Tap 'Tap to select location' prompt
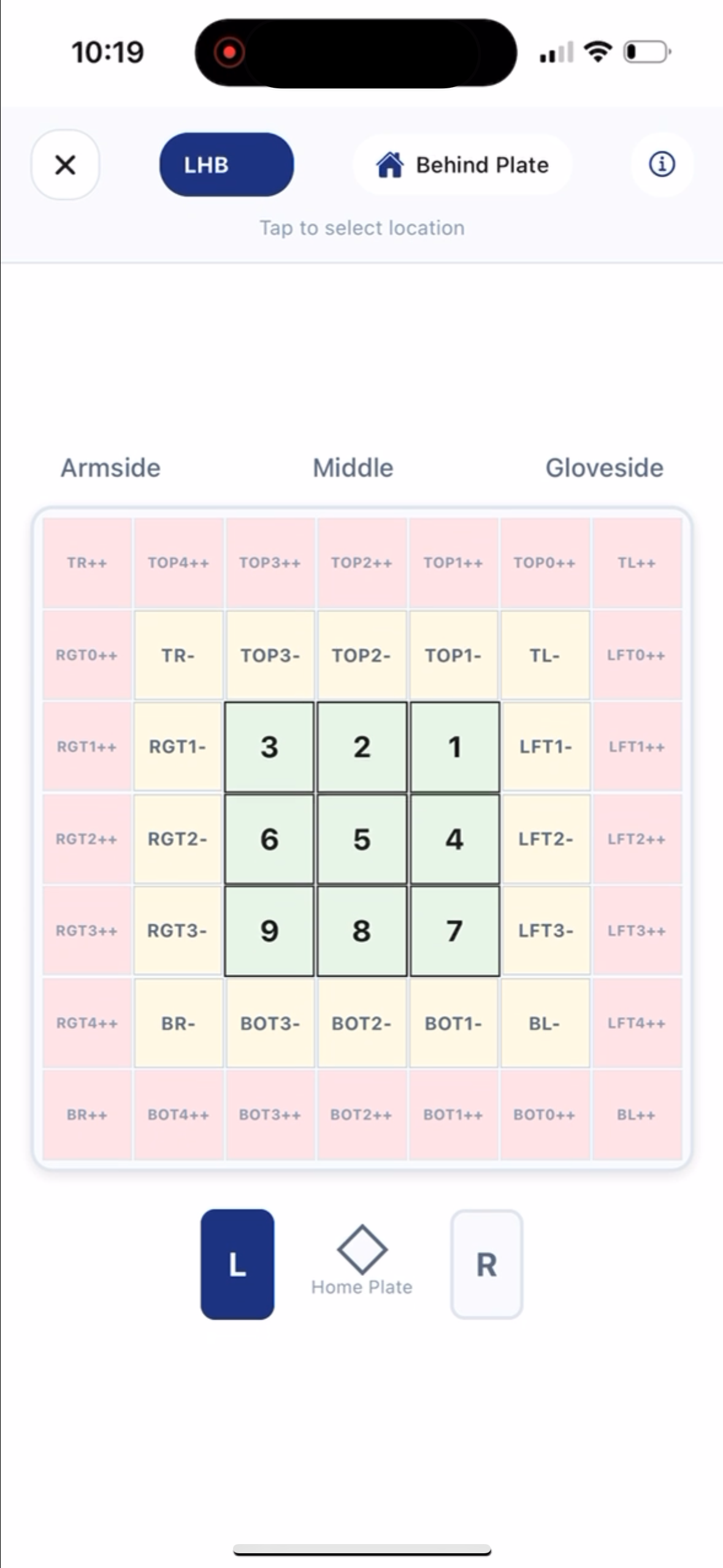 tap(362, 228)
